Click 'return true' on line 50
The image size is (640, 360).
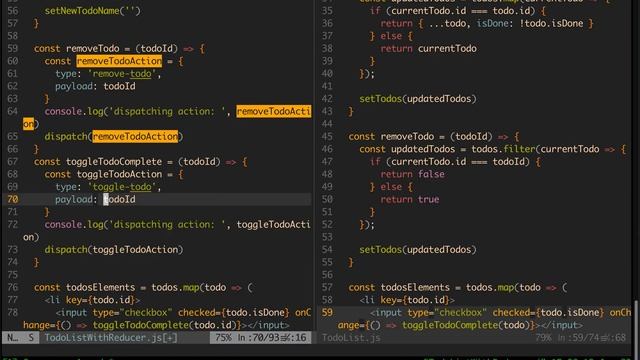point(410,200)
